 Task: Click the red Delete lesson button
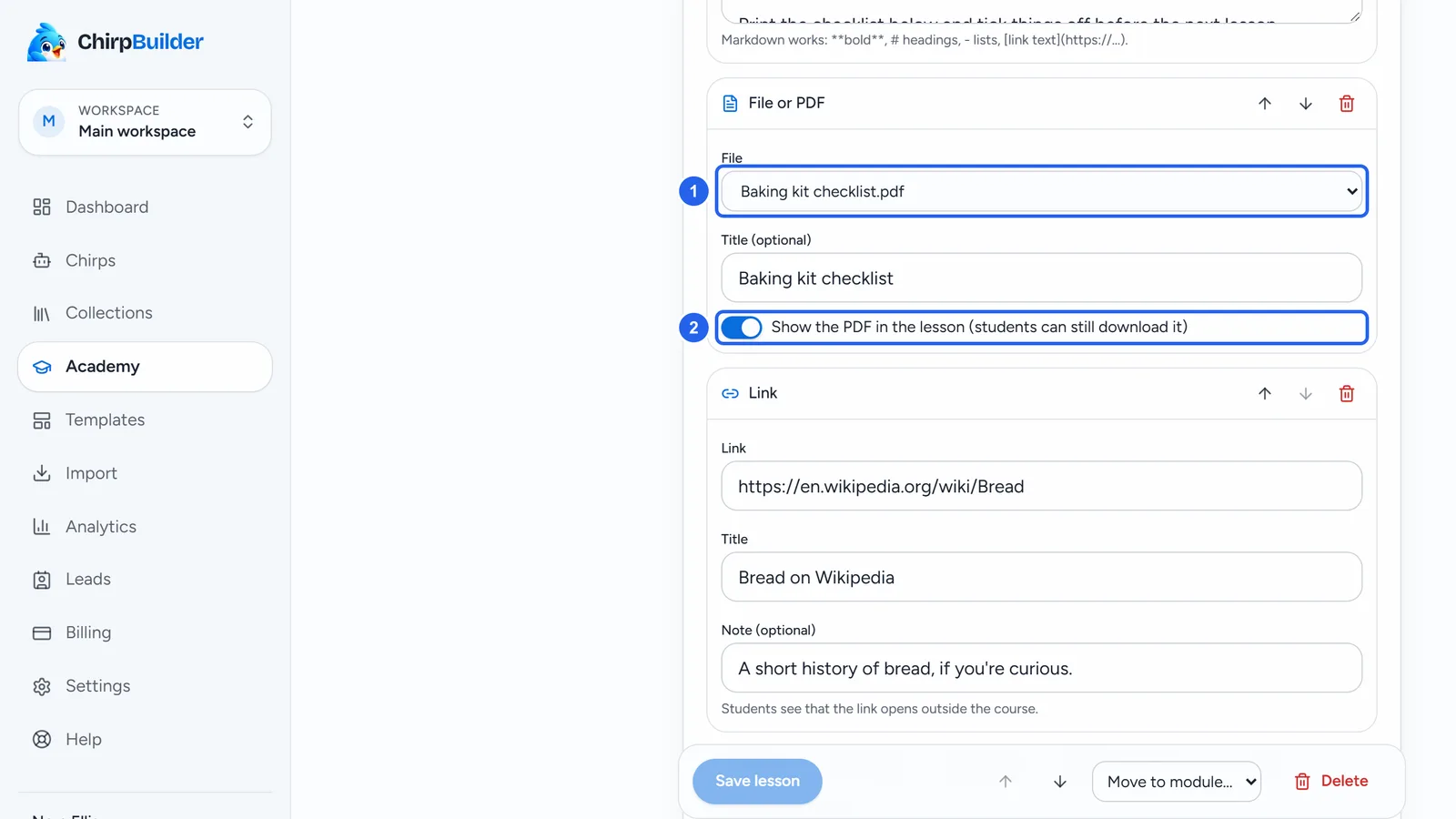(x=1331, y=782)
